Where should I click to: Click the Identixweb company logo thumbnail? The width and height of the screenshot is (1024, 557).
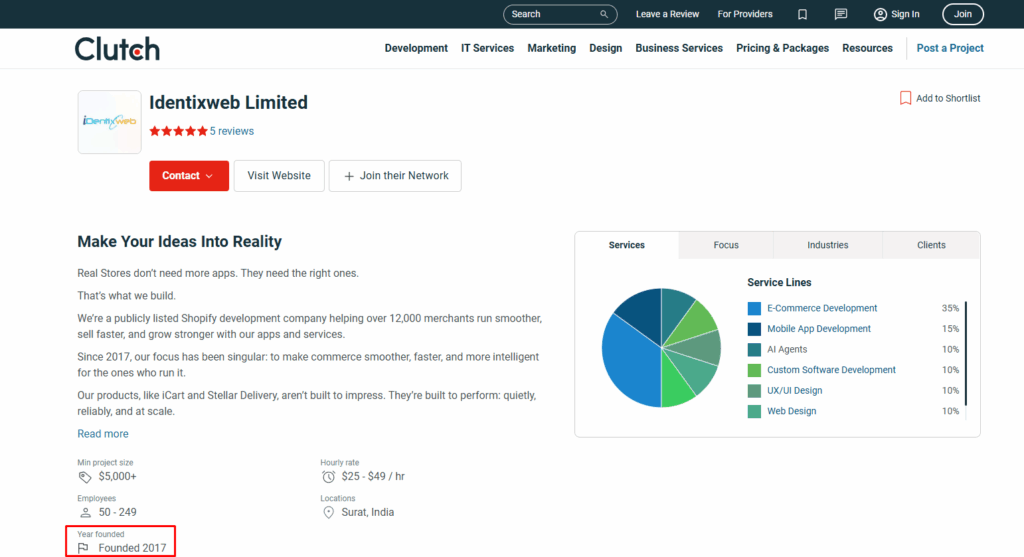[109, 122]
